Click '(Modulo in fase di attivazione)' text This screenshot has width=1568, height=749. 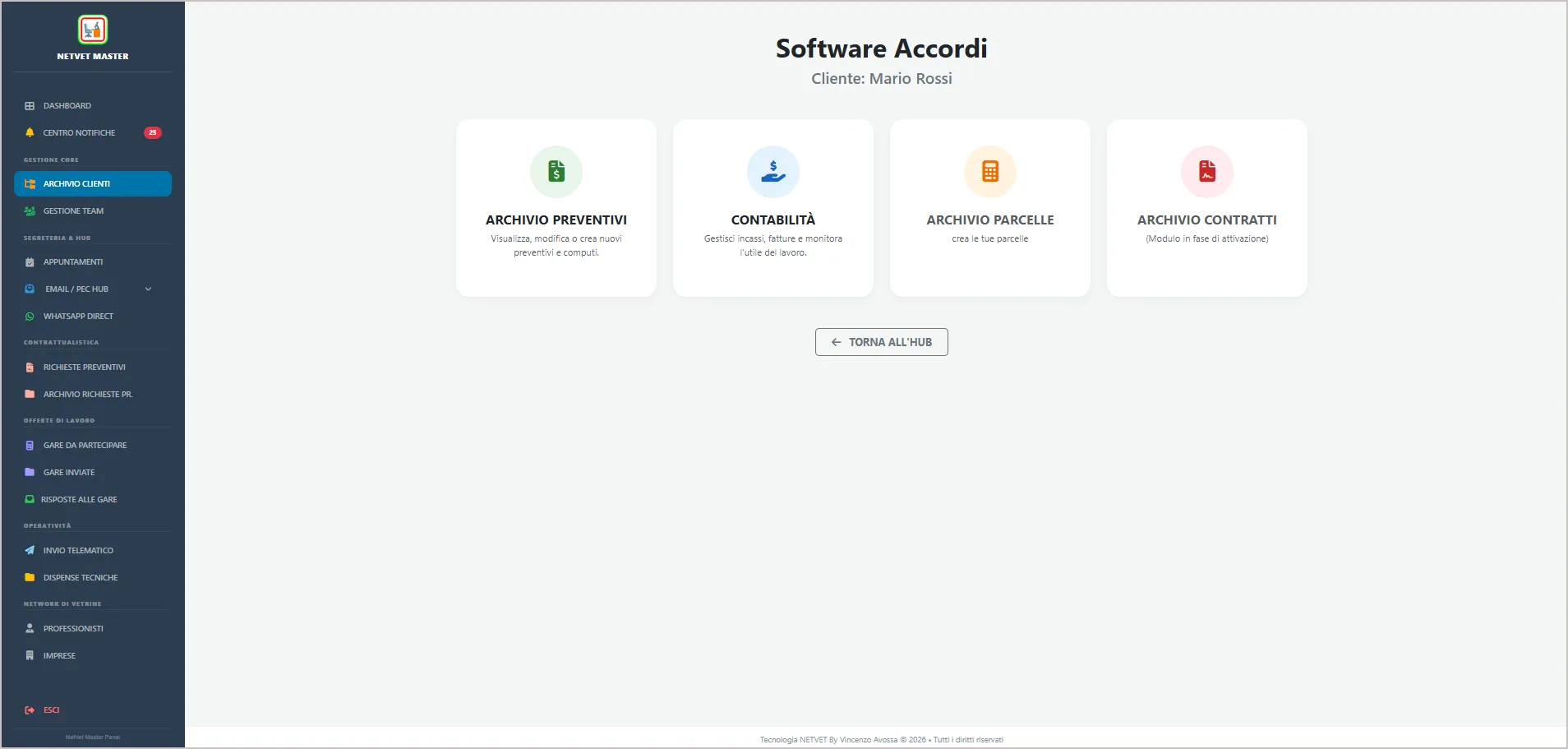coord(1207,239)
